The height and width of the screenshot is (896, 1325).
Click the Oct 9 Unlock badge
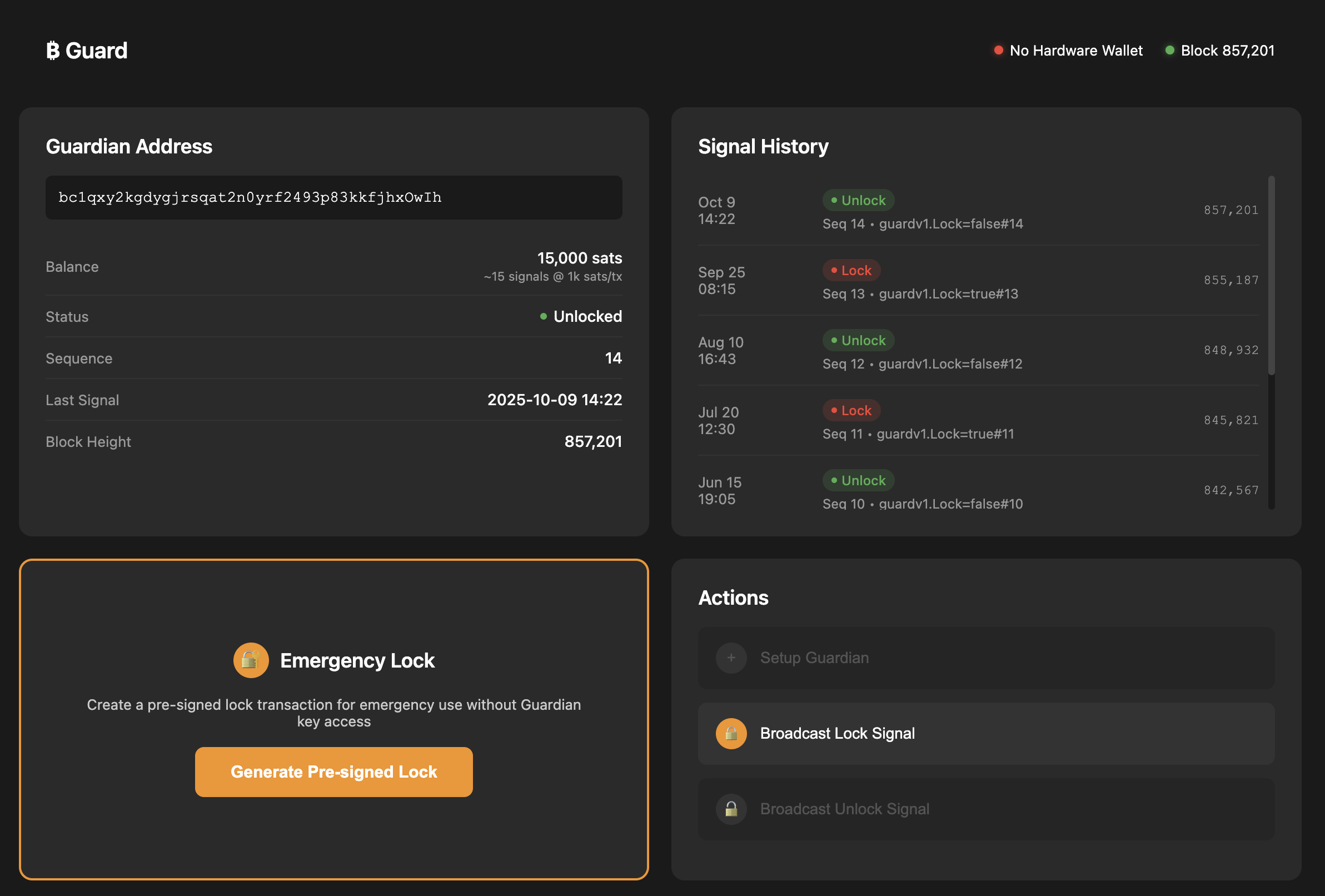click(858, 200)
